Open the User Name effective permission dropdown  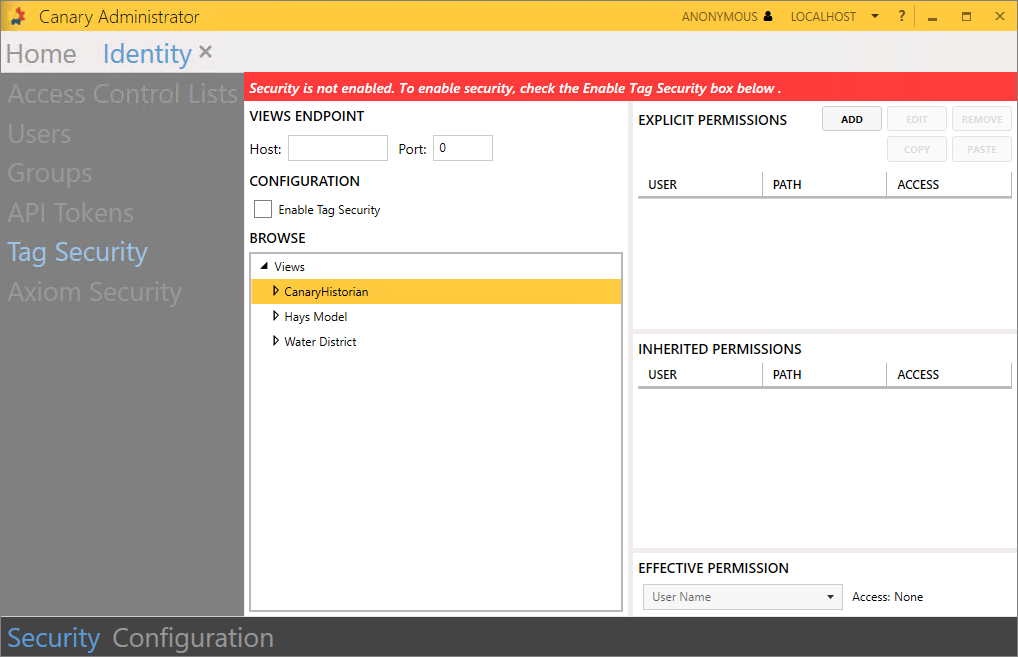830,597
